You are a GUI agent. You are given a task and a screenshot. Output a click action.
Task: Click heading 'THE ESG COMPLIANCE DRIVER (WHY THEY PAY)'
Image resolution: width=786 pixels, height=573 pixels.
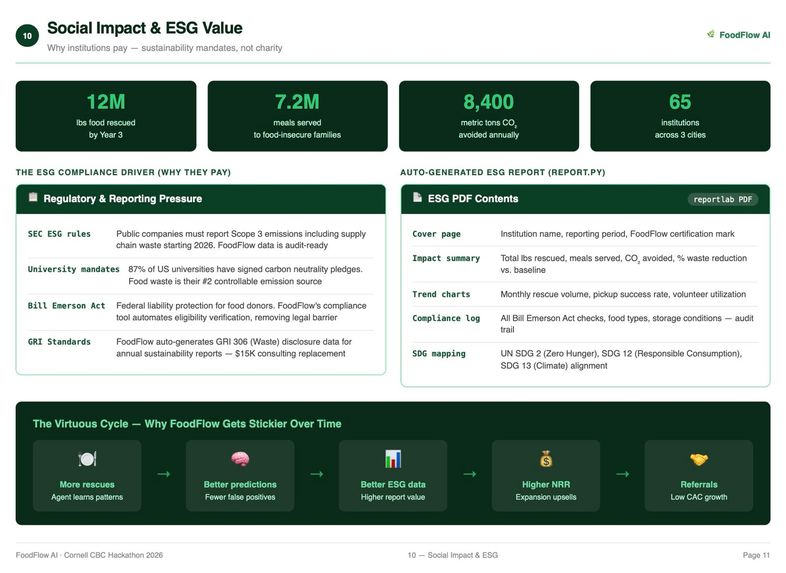(123, 172)
